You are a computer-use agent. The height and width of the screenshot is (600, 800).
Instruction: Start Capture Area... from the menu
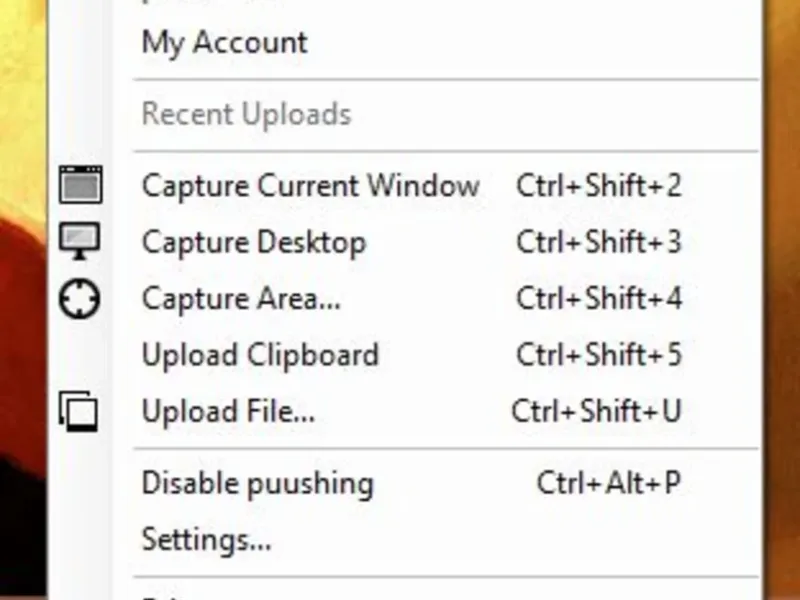[x=241, y=299]
